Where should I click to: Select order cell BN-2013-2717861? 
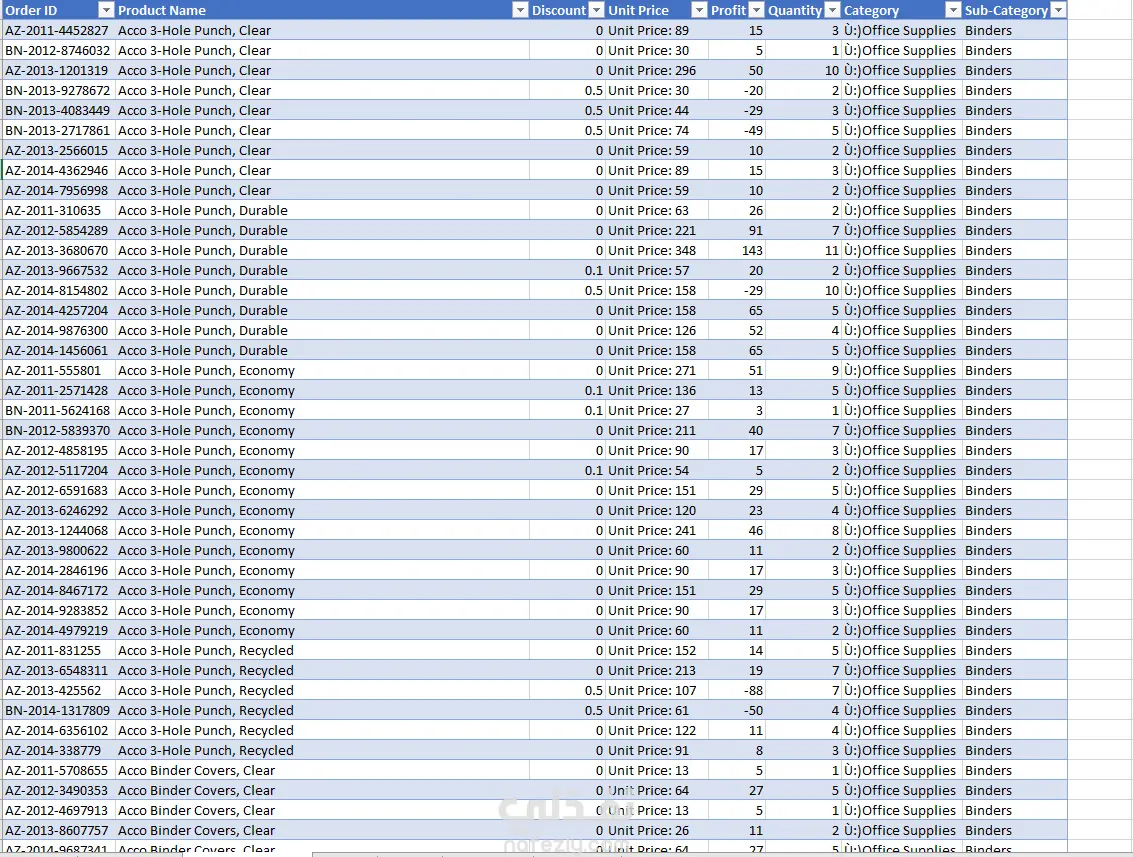(x=58, y=130)
